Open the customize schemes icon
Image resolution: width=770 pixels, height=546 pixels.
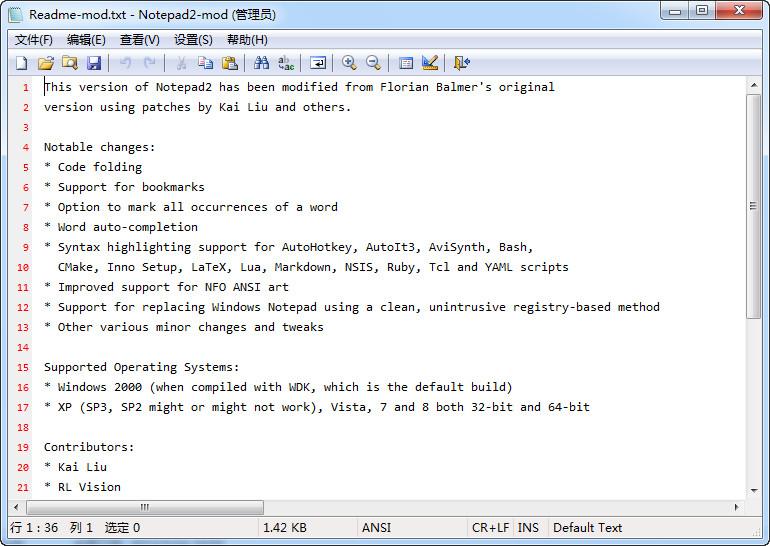point(430,63)
